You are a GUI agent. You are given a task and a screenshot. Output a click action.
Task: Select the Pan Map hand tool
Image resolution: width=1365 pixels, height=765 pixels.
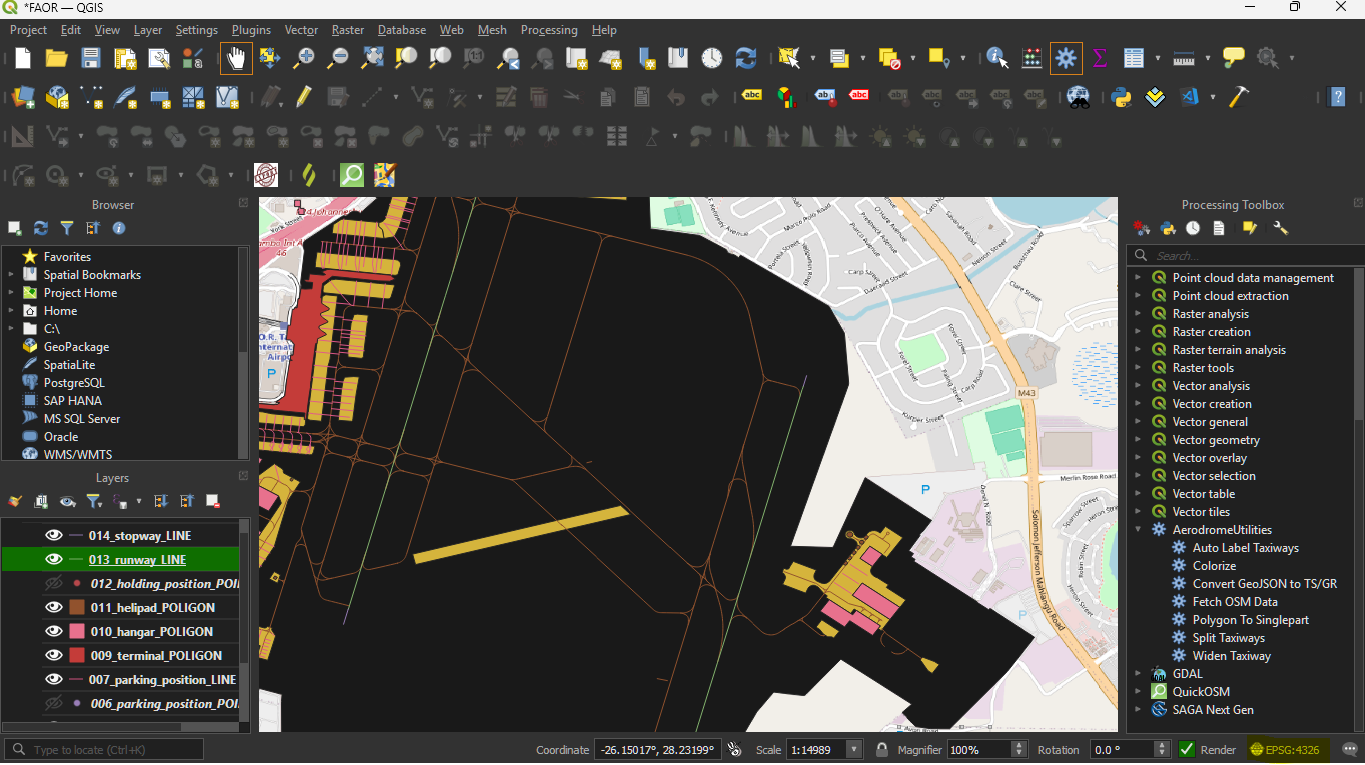tap(236, 58)
